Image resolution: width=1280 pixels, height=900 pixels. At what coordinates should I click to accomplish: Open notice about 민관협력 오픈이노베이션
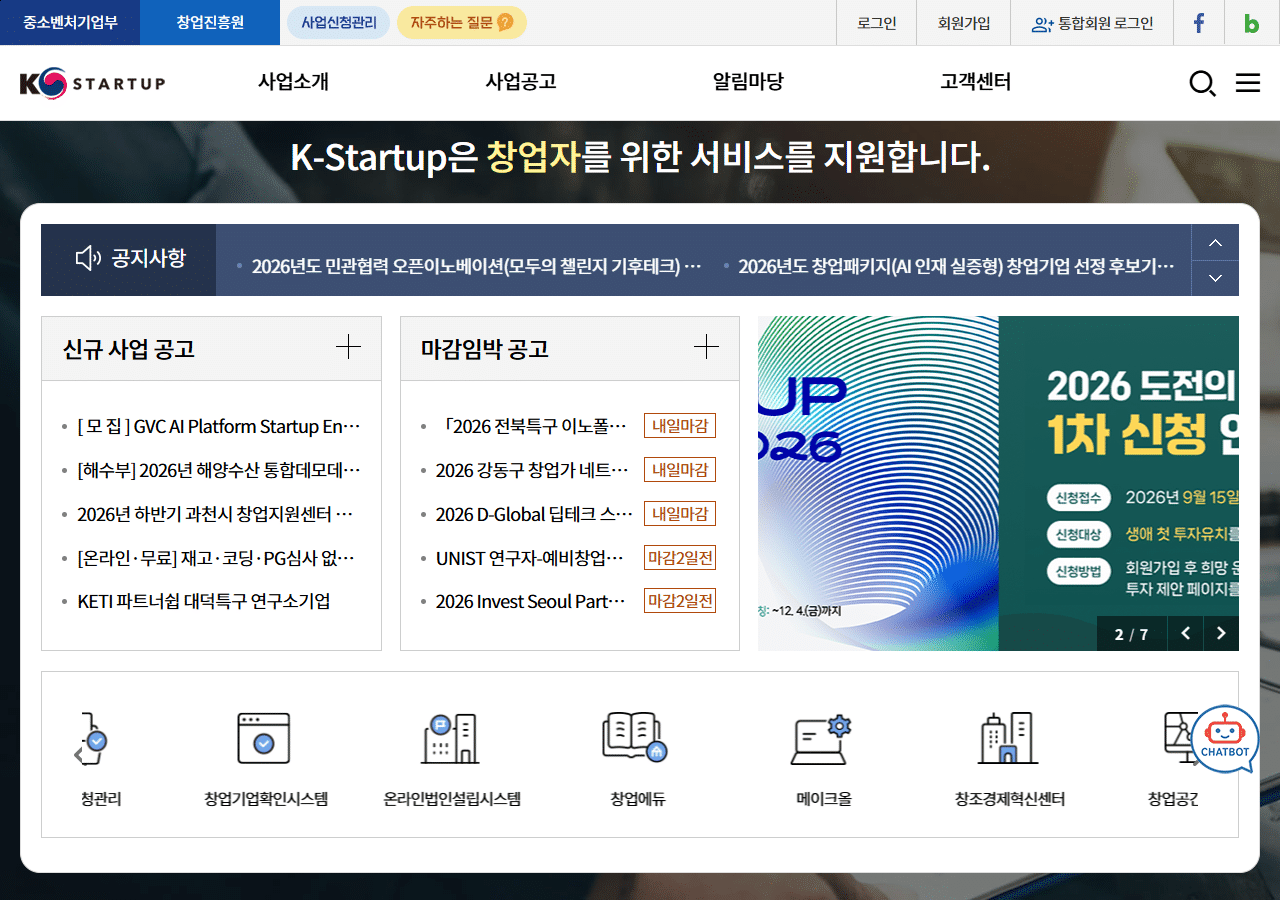(x=477, y=266)
